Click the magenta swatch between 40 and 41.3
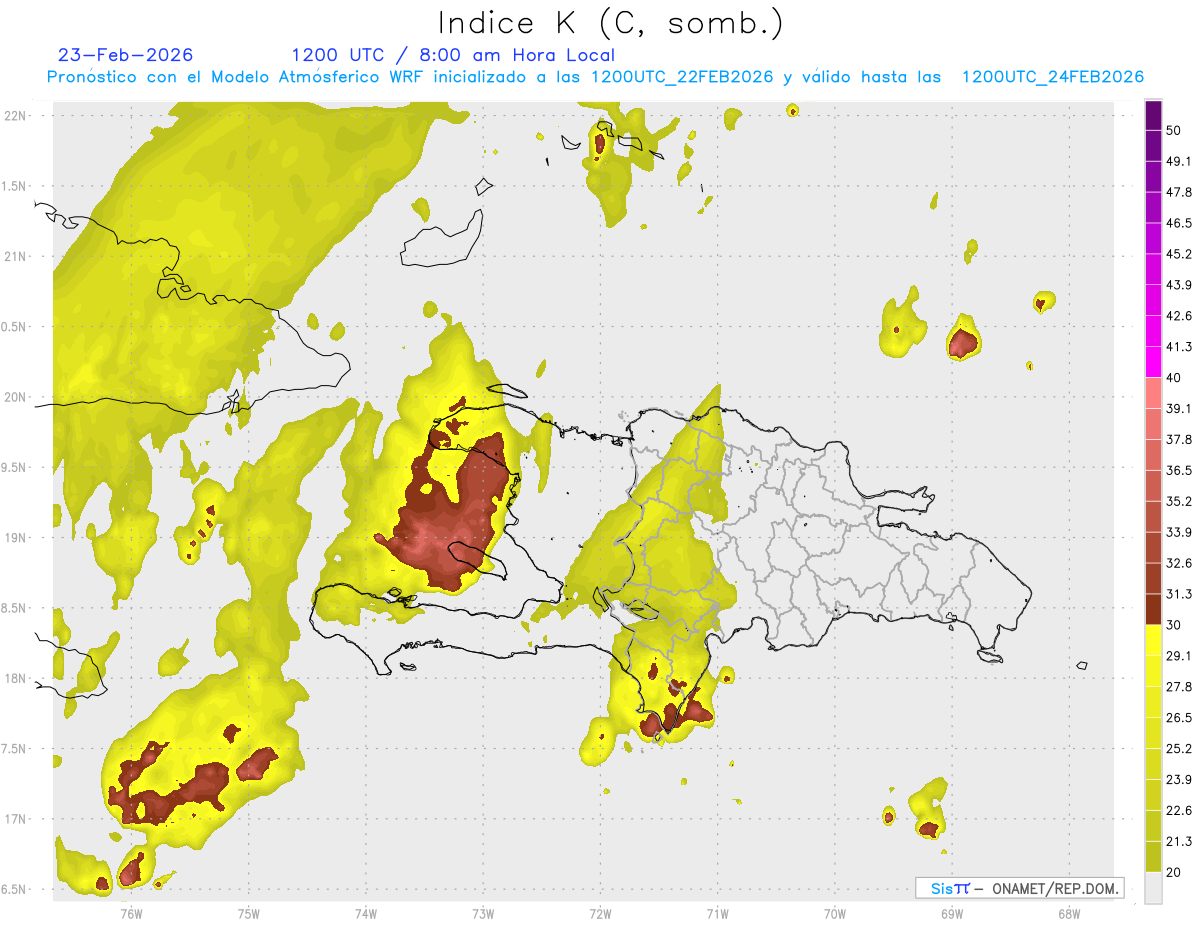The image size is (1200, 927). [x=1154, y=362]
